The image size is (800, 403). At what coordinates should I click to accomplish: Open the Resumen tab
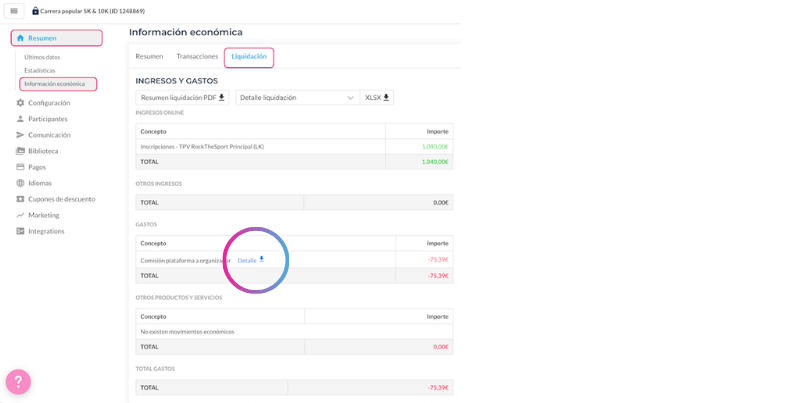[x=149, y=57]
